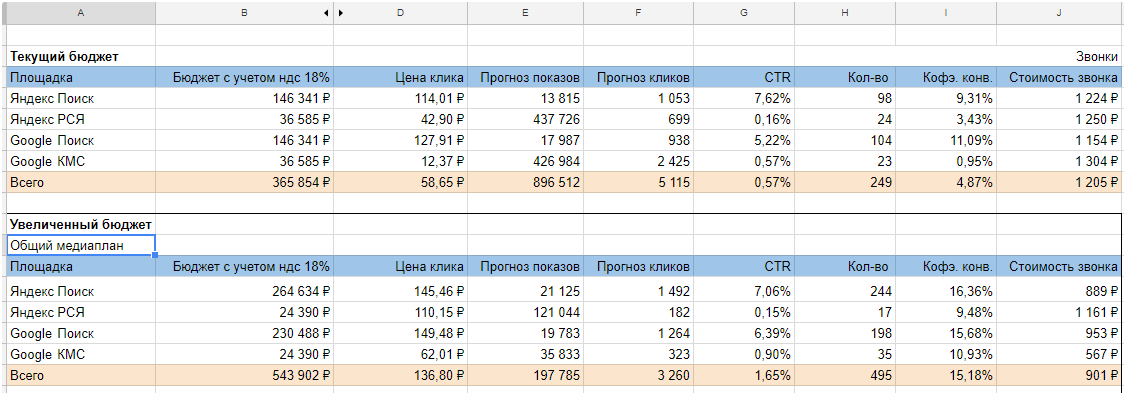Viewport: 1124px width, 393px height.
Task: Click the cell with 114,01 ₽
Action: [401, 98]
